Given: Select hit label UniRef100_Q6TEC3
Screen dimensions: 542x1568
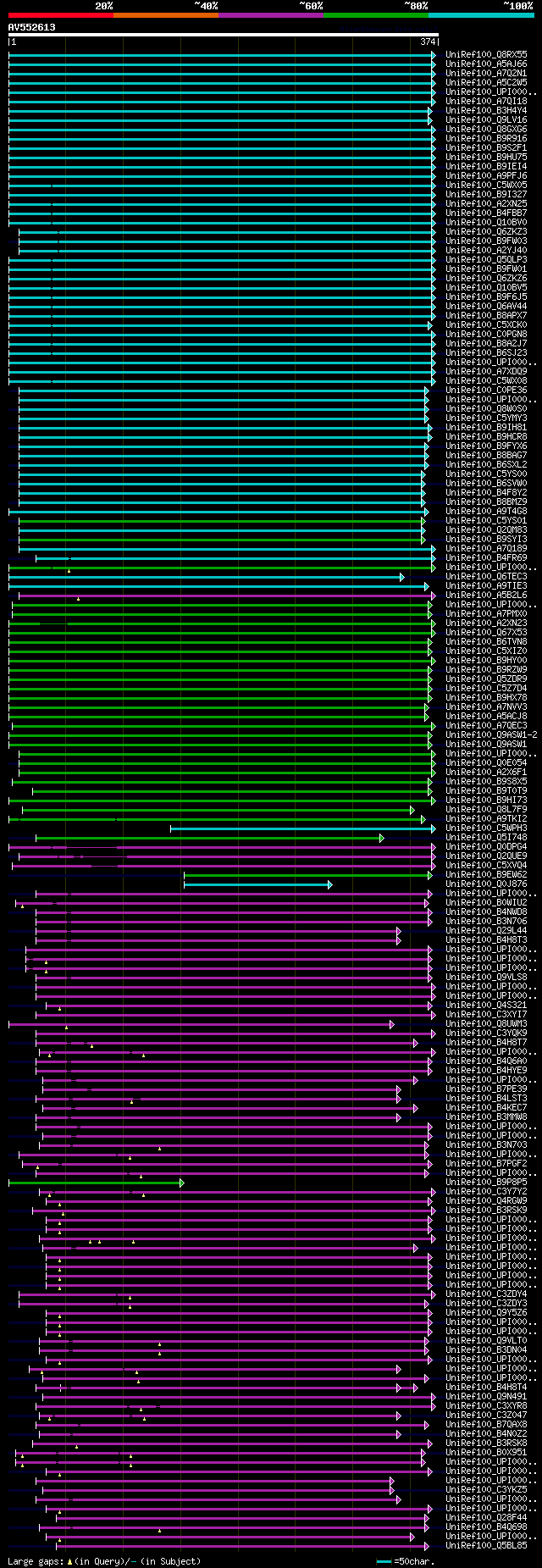Looking at the screenshot, I should 486,577.
